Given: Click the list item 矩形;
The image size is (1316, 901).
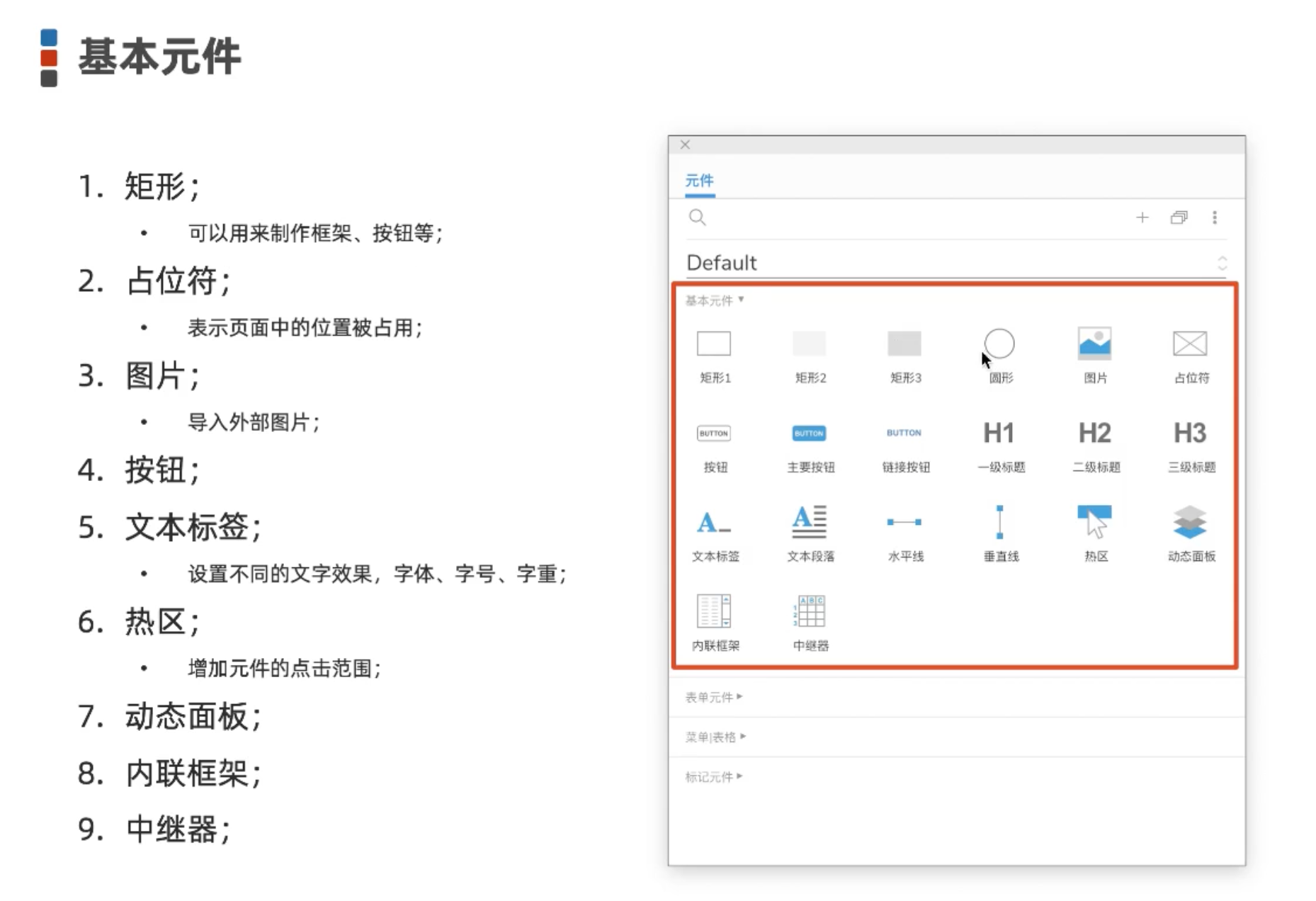Looking at the screenshot, I should 161,187.
